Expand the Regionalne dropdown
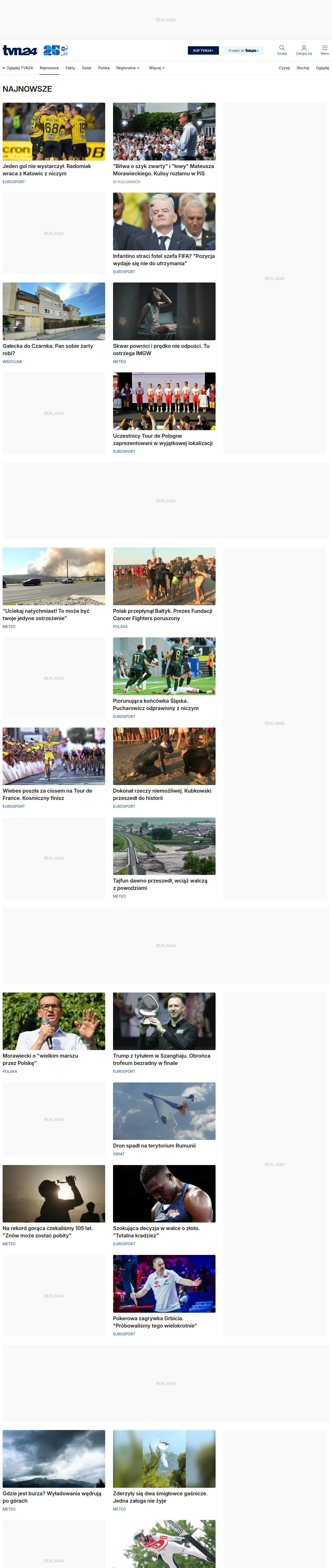332x1568 pixels. point(128,68)
